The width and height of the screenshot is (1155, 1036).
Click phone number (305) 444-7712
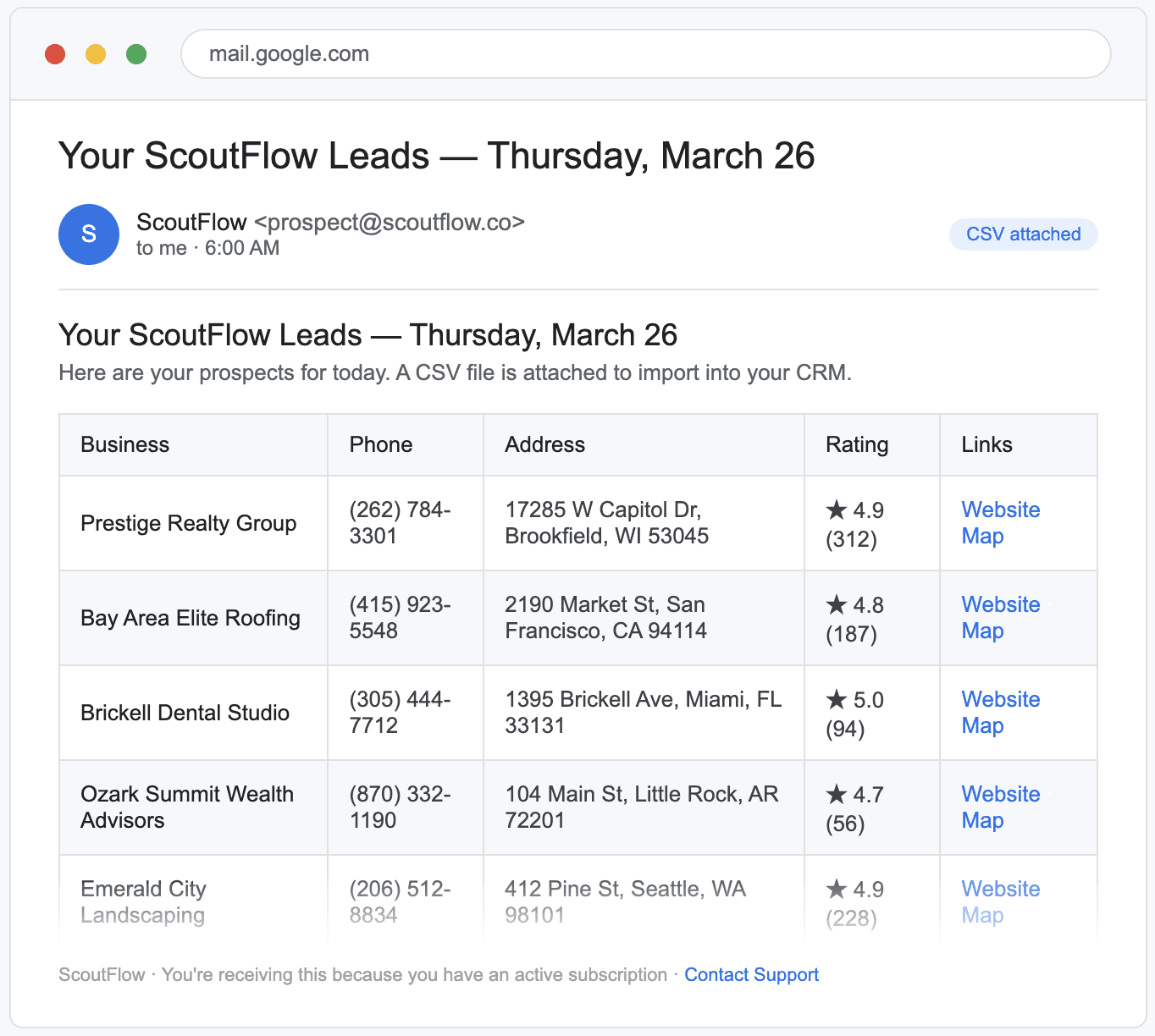(400, 713)
